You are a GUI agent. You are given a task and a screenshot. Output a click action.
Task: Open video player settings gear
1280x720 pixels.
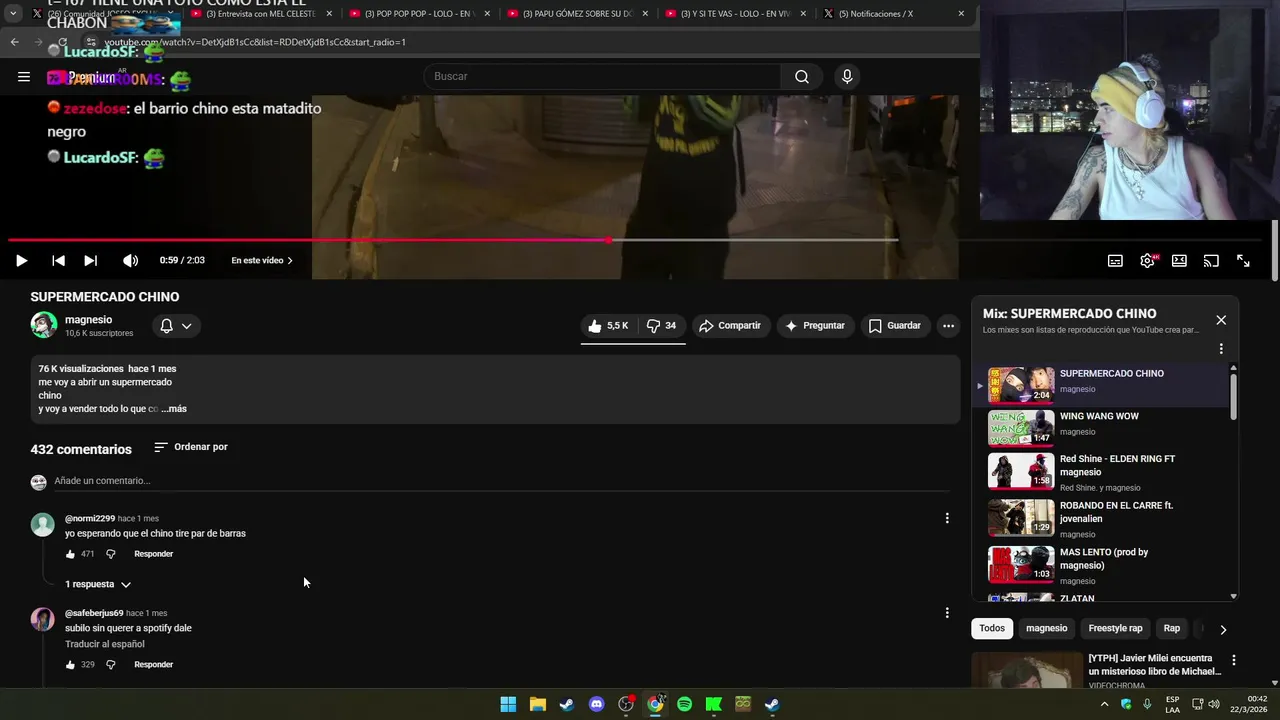(x=1147, y=260)
